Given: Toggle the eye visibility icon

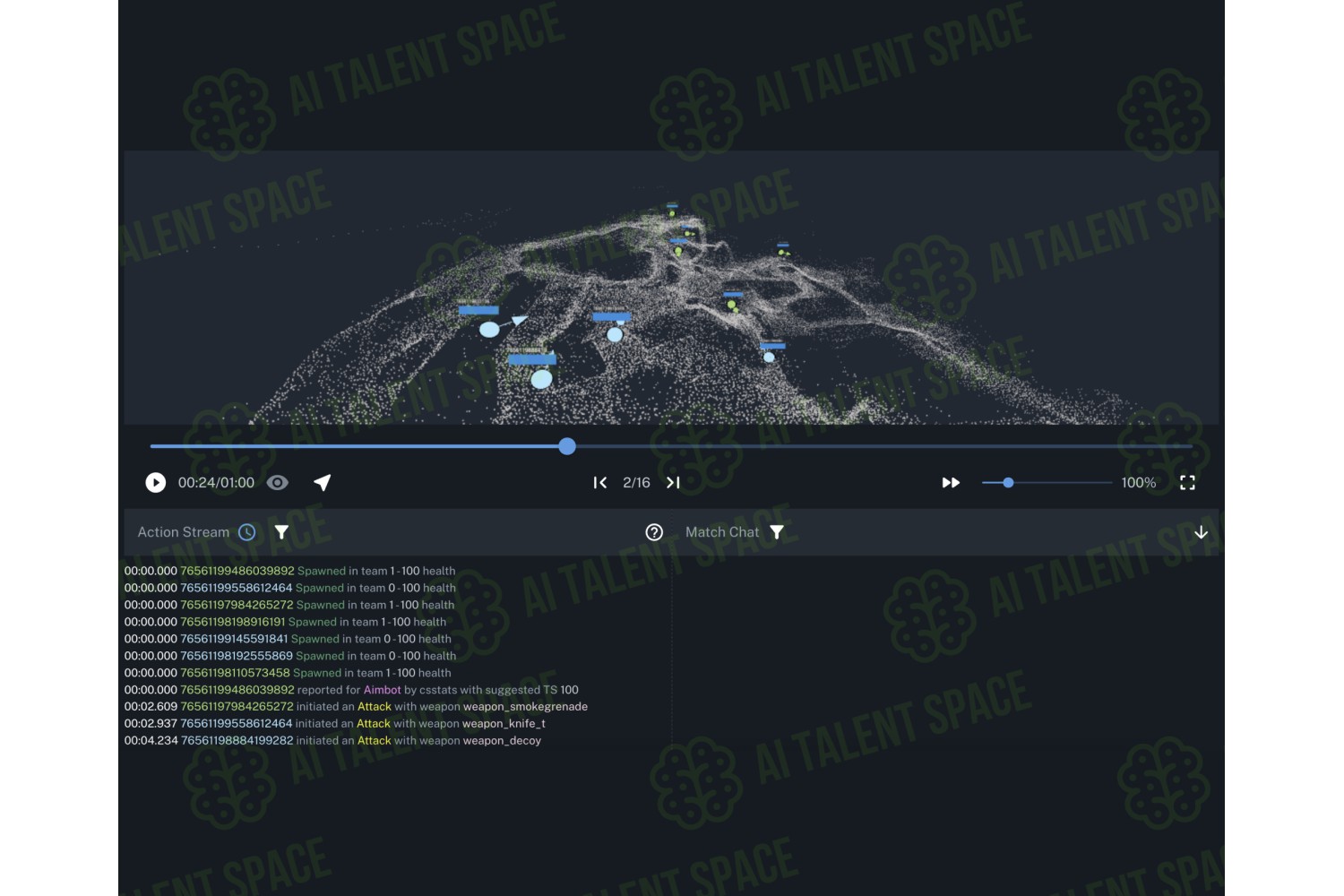Looking at the screenshot, I should pos(278,483).
